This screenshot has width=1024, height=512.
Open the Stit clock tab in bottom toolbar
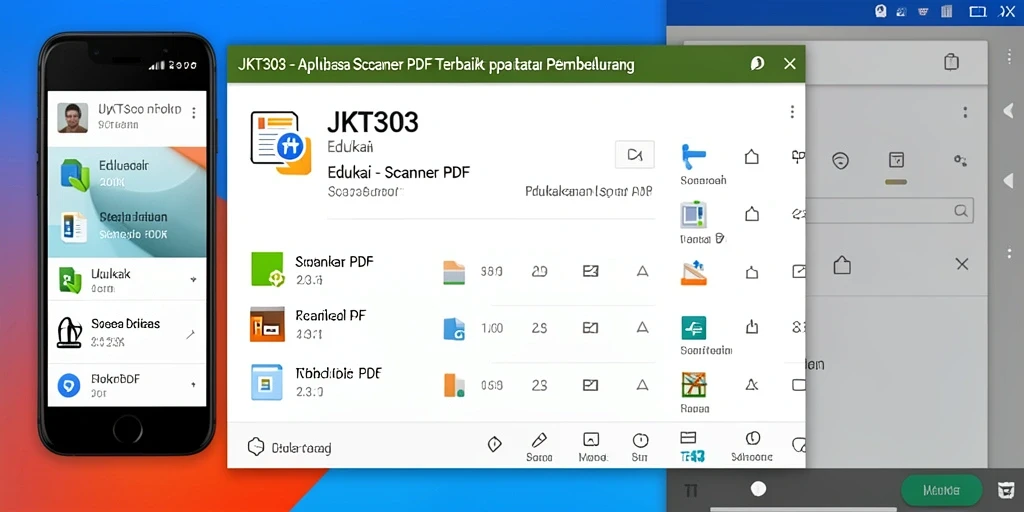click(x=640, y=446)
